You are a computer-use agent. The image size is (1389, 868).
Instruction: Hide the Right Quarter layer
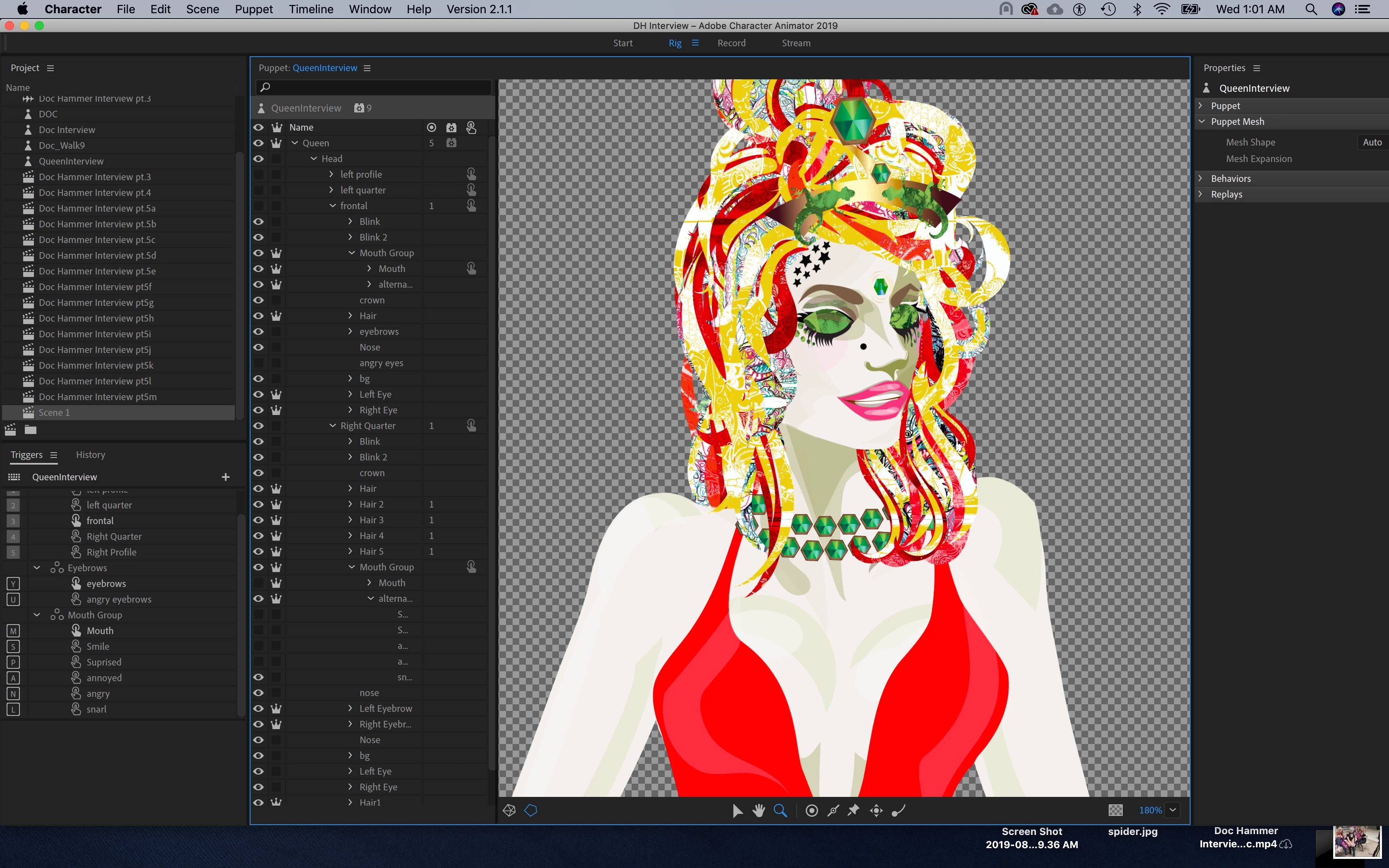click(x=259, y=425)
